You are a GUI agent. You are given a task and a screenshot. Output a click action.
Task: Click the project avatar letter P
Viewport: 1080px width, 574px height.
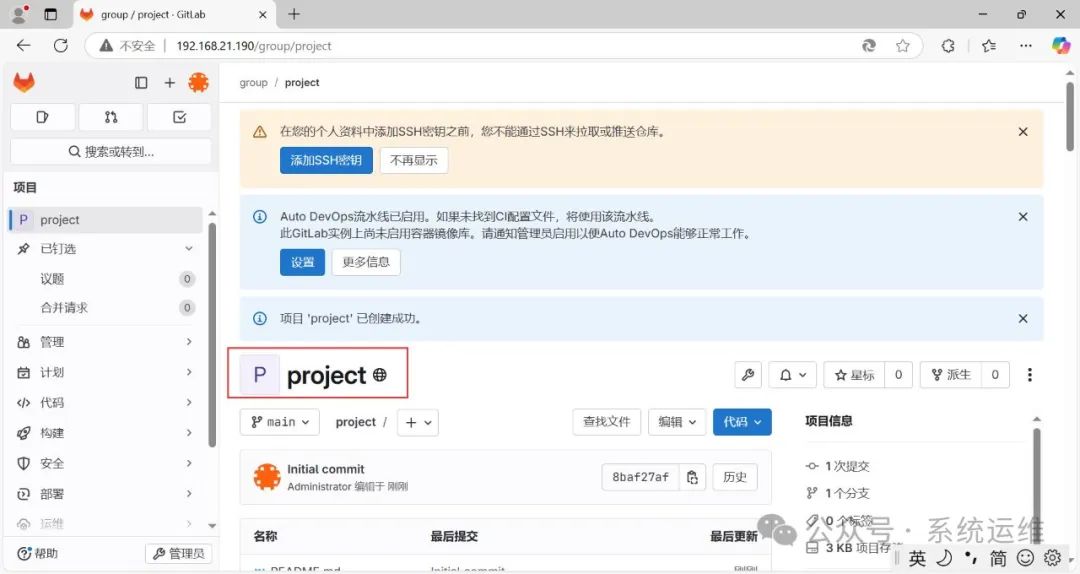point(260,374)
